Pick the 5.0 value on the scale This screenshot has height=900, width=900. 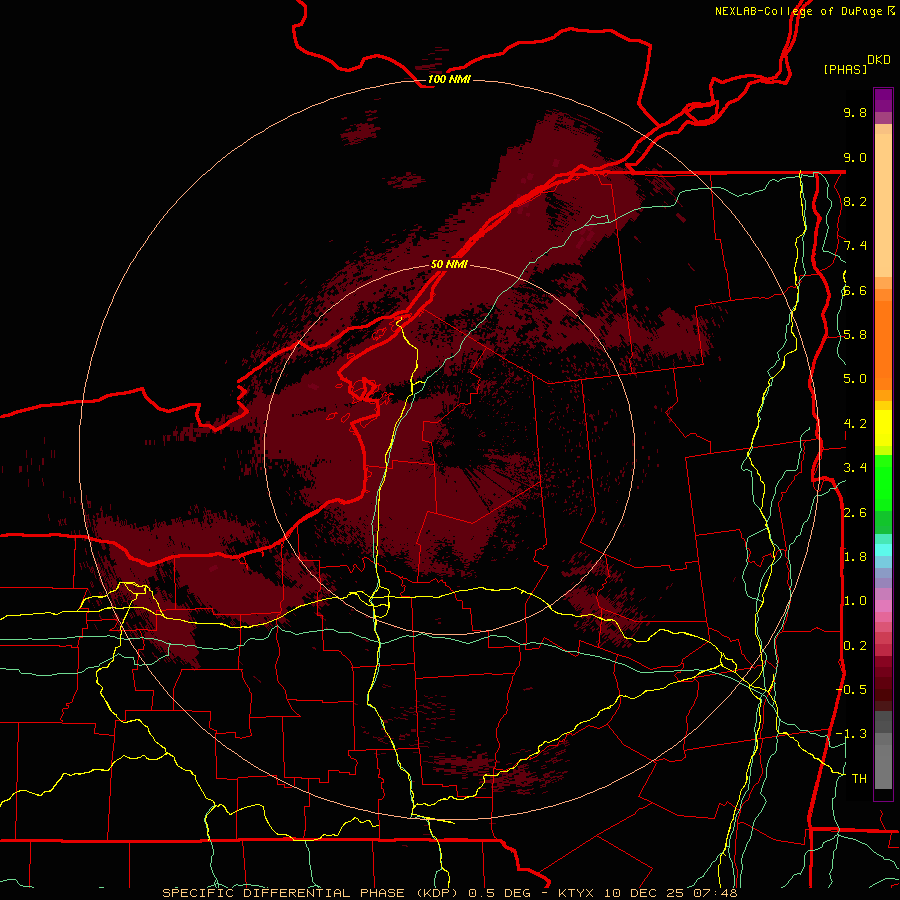tap(855, 379)
